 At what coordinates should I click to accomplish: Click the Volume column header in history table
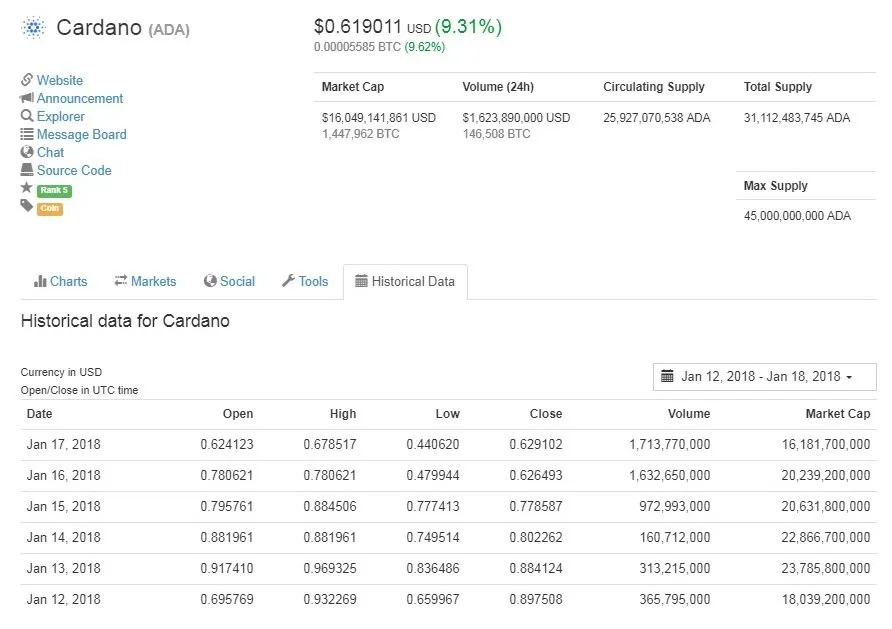pyautogui.click(x=689, y=414)
